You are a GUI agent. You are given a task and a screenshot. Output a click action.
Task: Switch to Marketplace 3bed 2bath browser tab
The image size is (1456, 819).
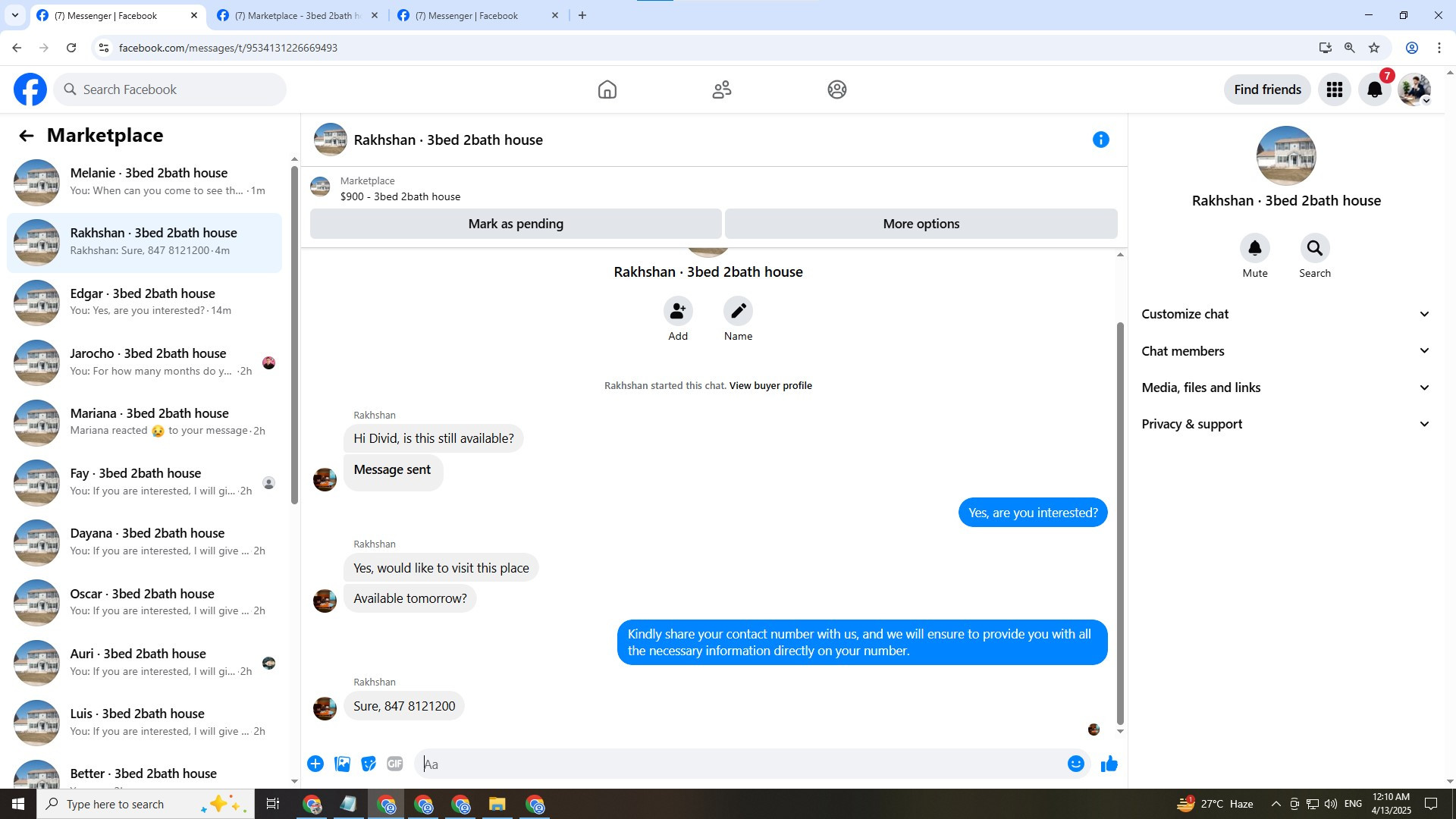point(297,15)
